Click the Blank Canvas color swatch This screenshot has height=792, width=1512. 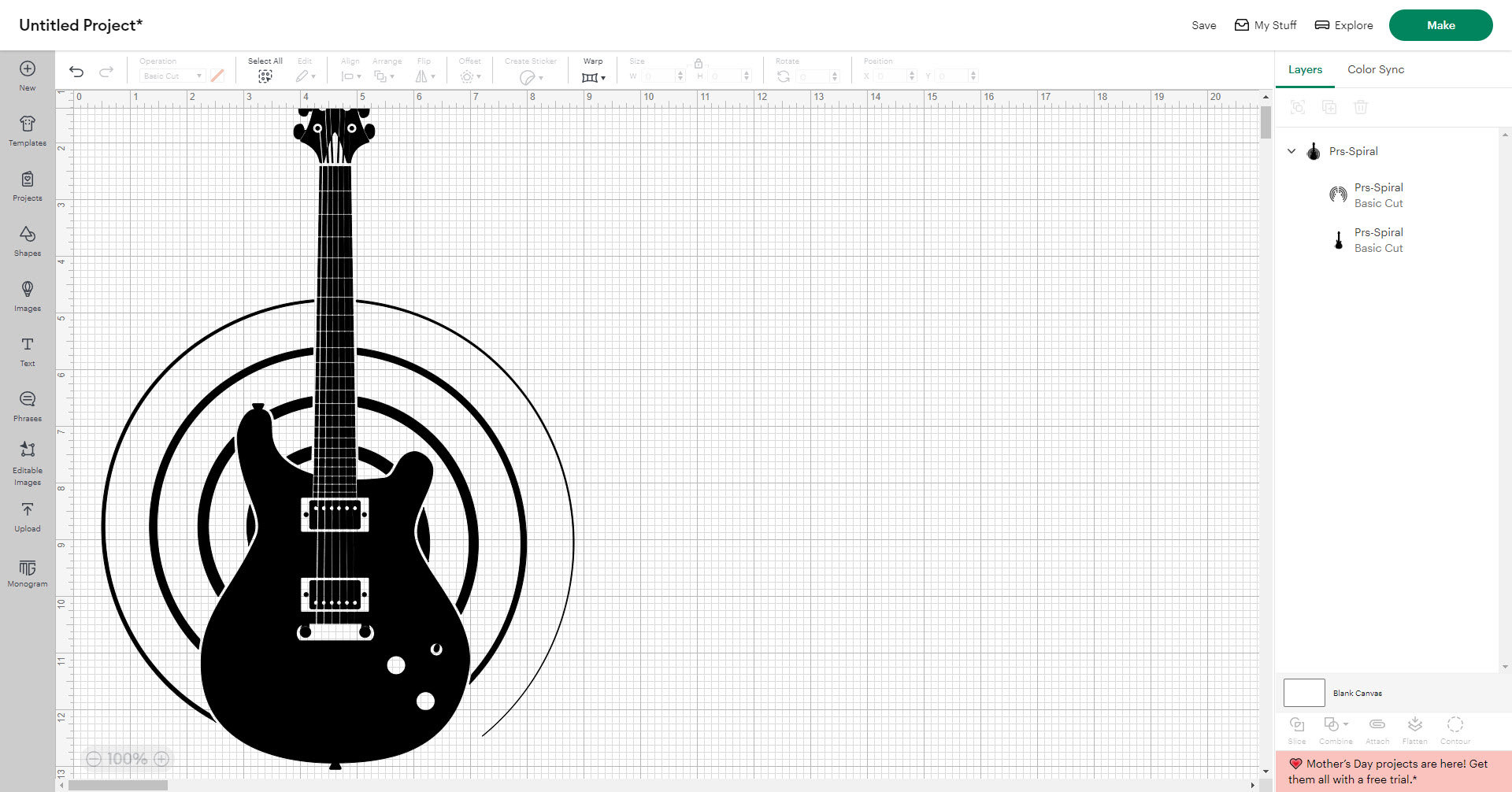click(1303, 693)
